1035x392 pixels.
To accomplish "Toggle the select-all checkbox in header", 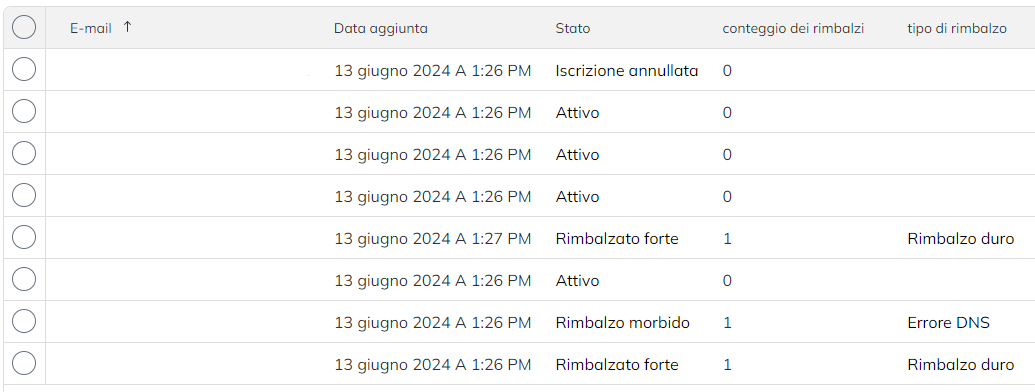I will pos(24,28).
